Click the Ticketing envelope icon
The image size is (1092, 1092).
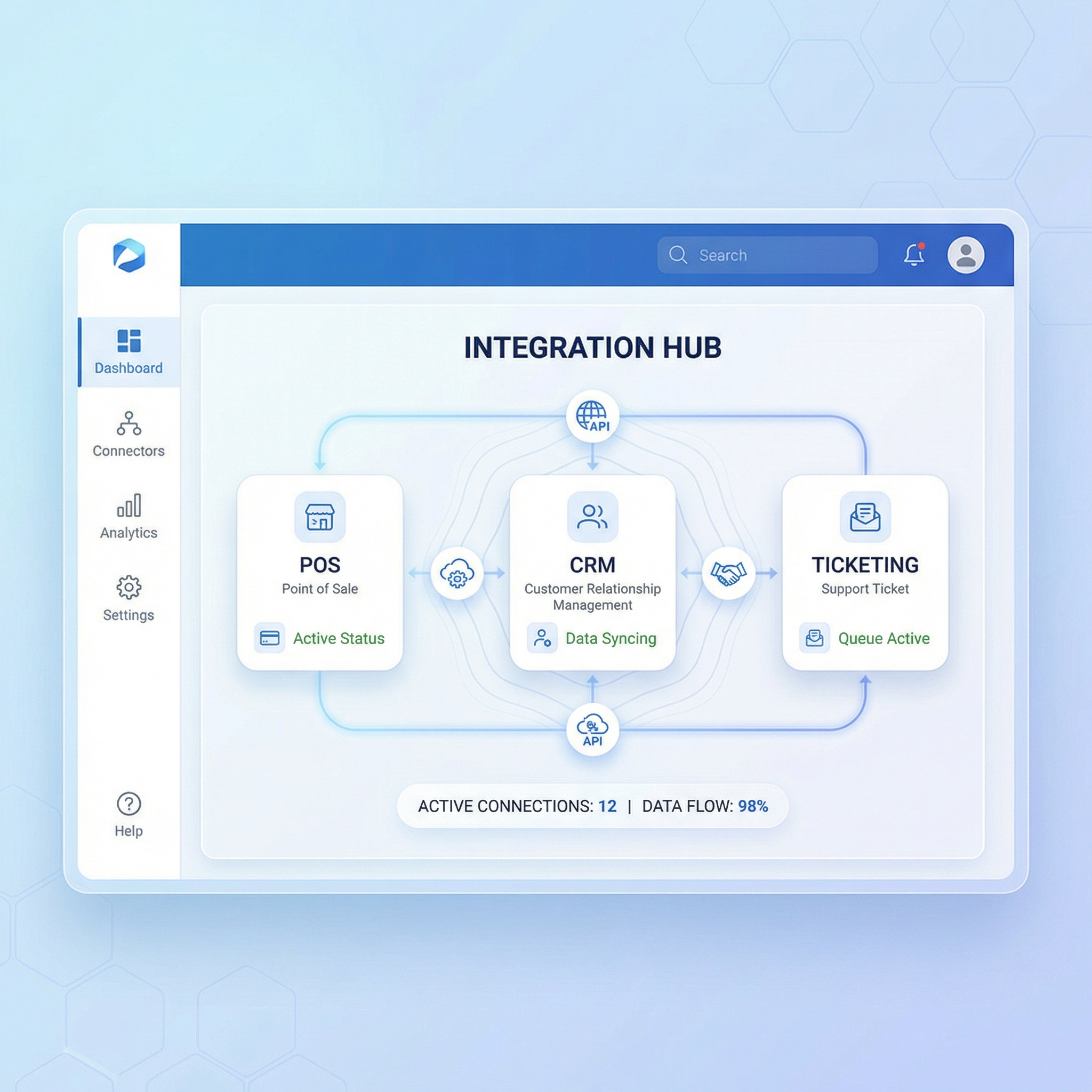point(865,517)
